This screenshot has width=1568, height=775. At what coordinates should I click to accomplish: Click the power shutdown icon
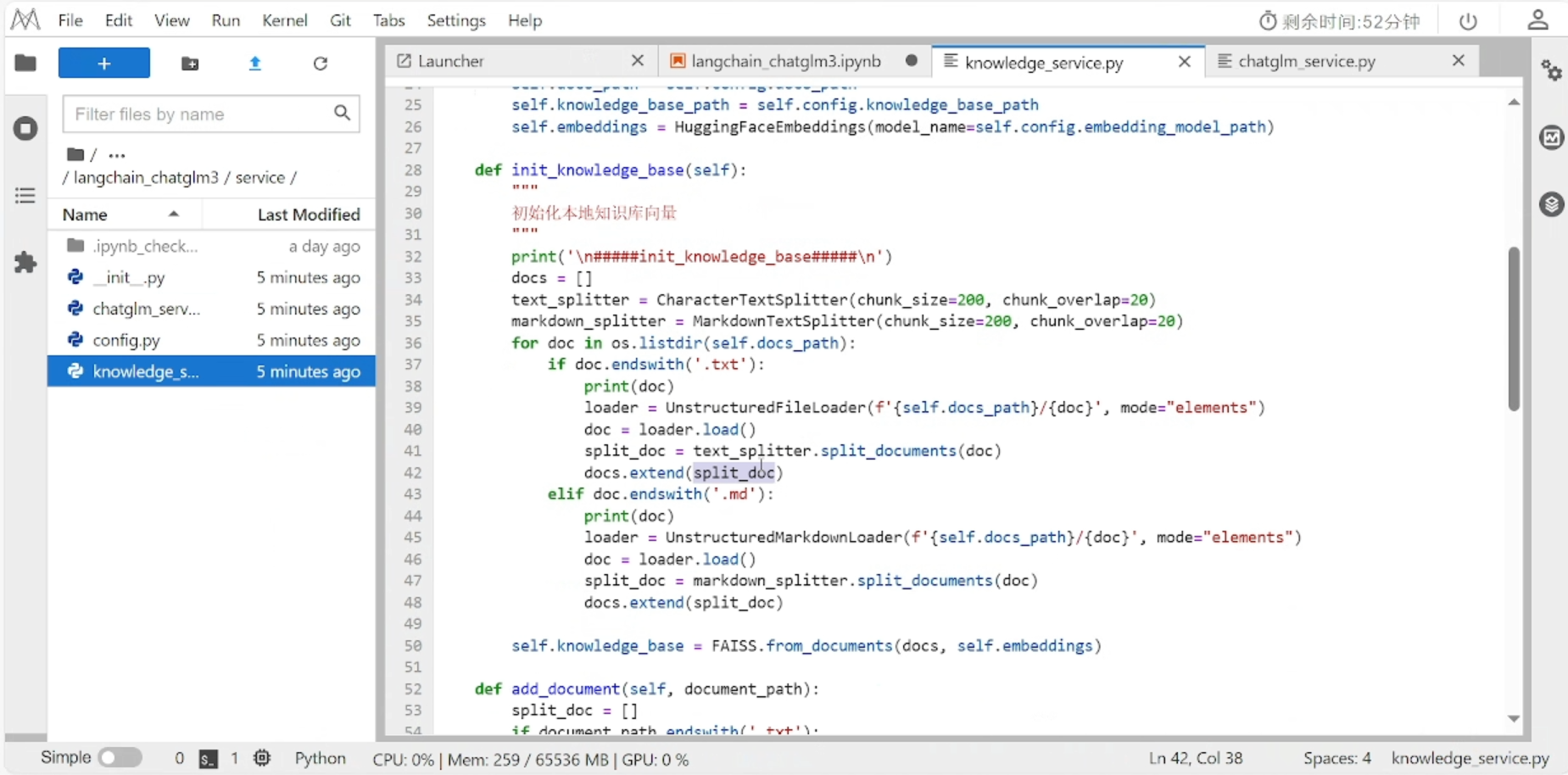pyautogui.click(x=1468, y=21)
